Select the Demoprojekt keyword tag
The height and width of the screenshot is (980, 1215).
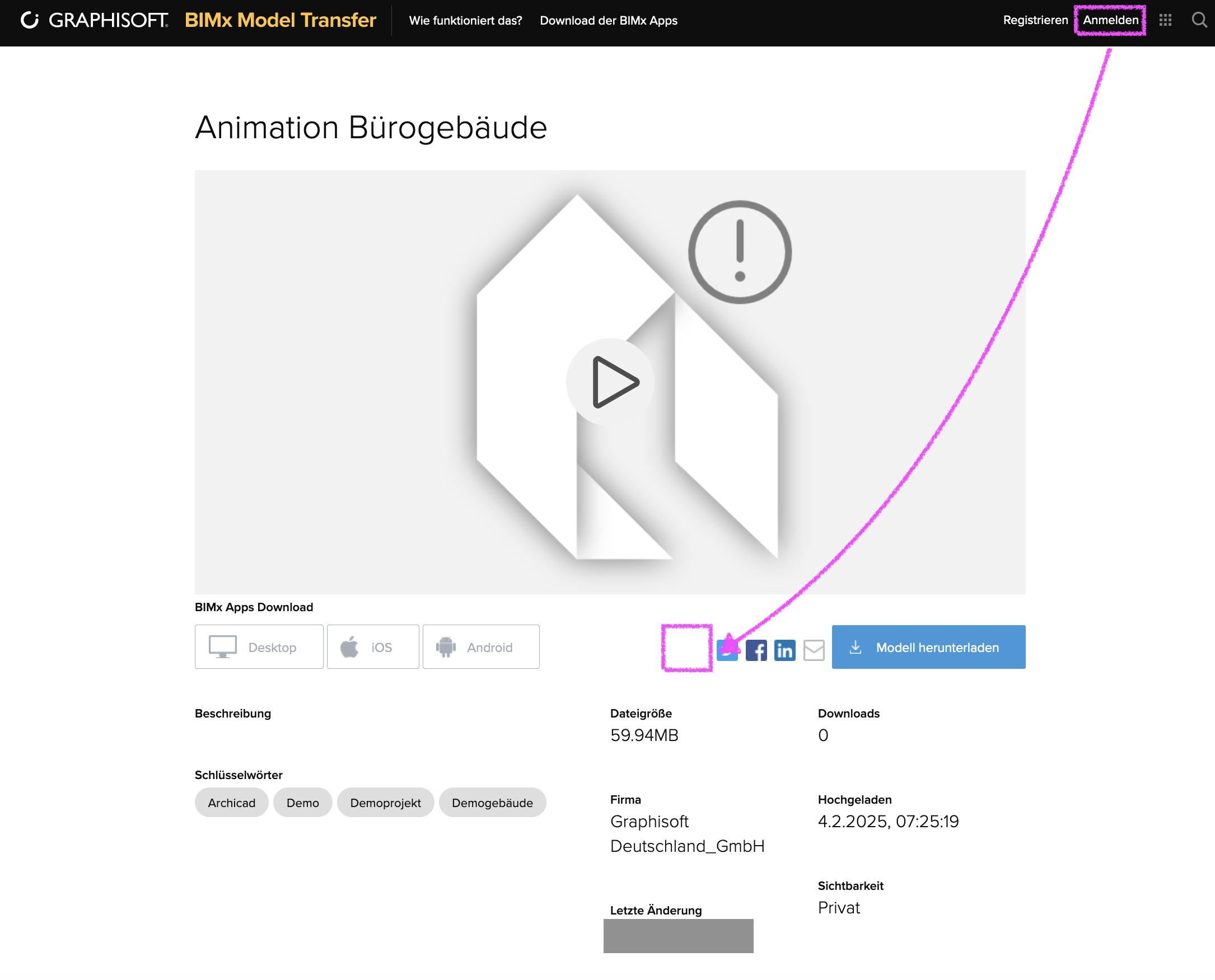pyautogui.click(x=385, y=802)
